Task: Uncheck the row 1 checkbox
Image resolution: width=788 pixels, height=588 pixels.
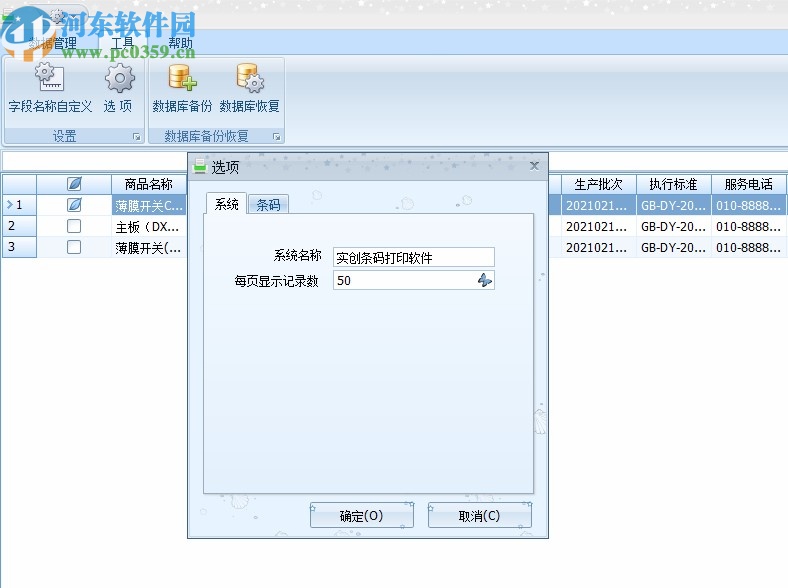Action: click(x=74, y=205)
